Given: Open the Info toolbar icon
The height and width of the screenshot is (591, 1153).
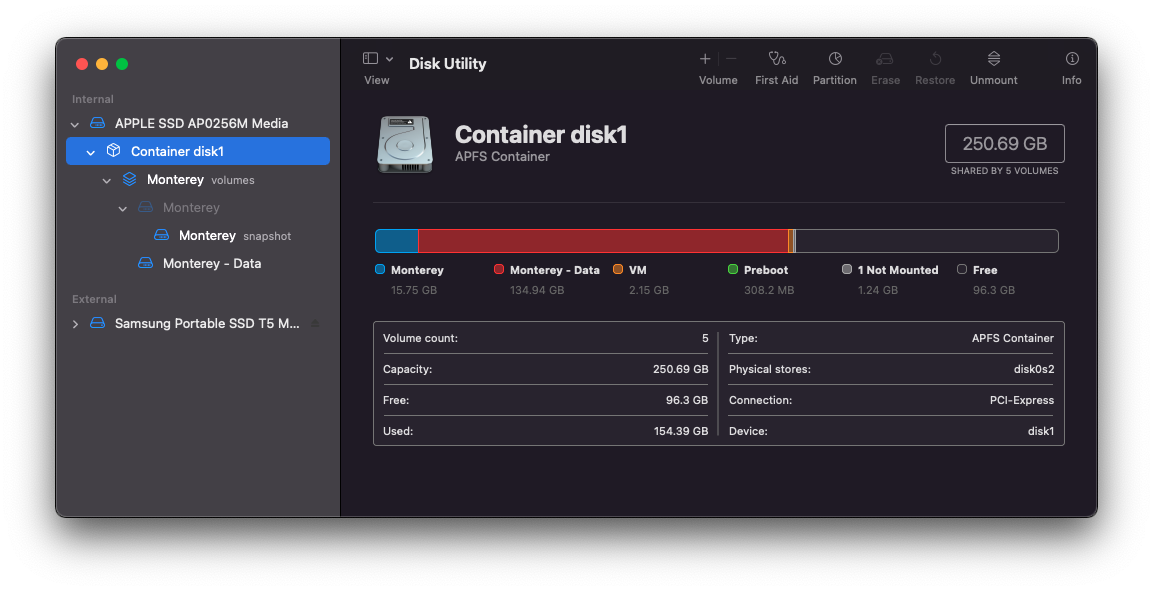Looking at the screenshot, I should [x=1072, y=58].
